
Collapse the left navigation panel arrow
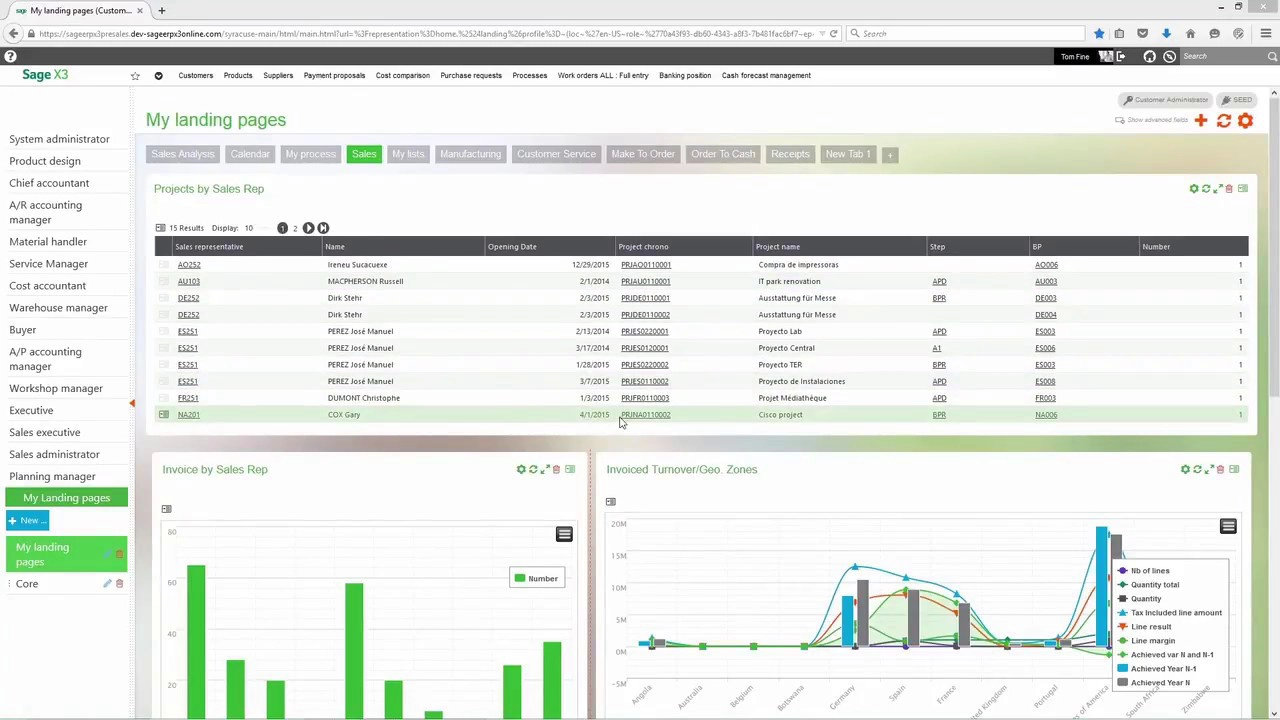click(132, 403)
